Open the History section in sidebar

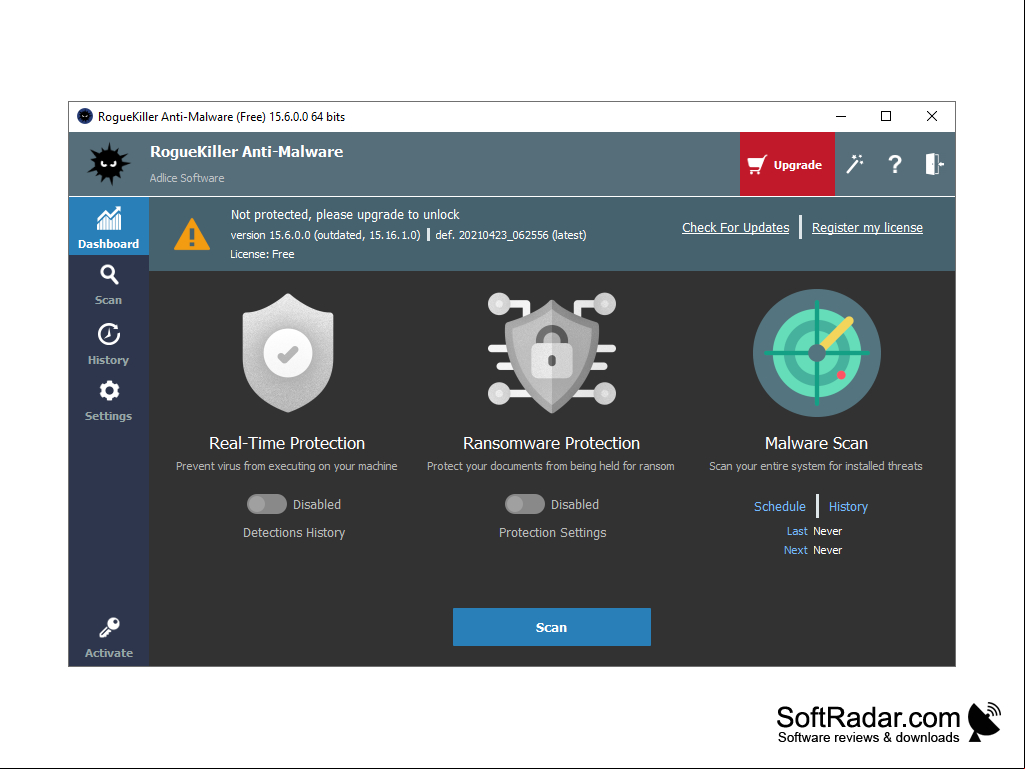pos(109,344)
